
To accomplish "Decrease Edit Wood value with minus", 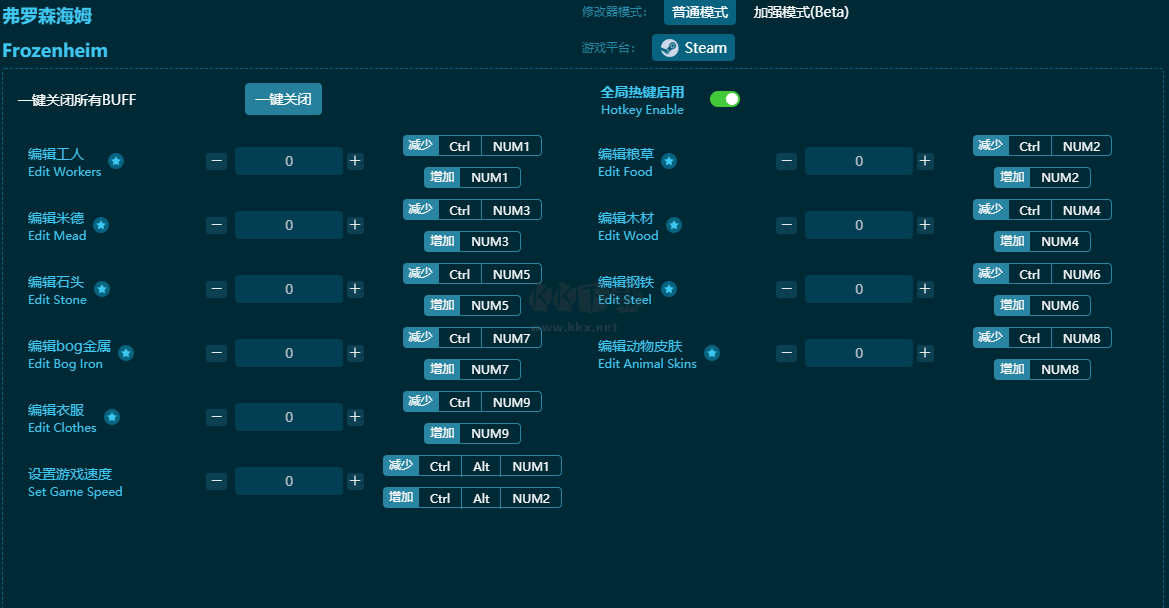I will click(x=787, y=225).
